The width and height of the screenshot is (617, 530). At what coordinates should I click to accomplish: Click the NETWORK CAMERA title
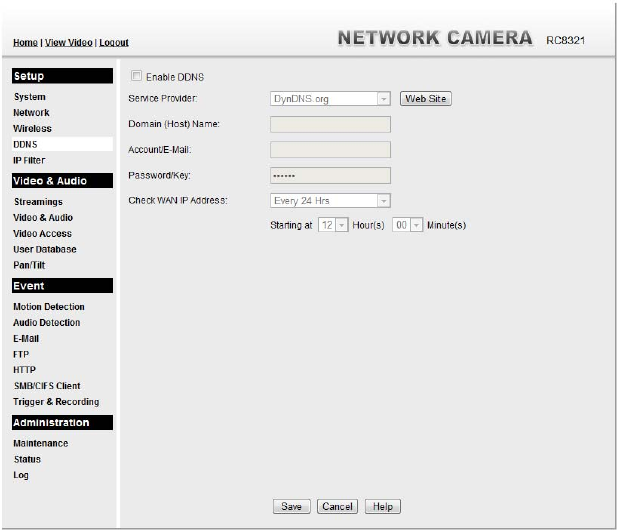pyautogui.click(x=435, y=38)
